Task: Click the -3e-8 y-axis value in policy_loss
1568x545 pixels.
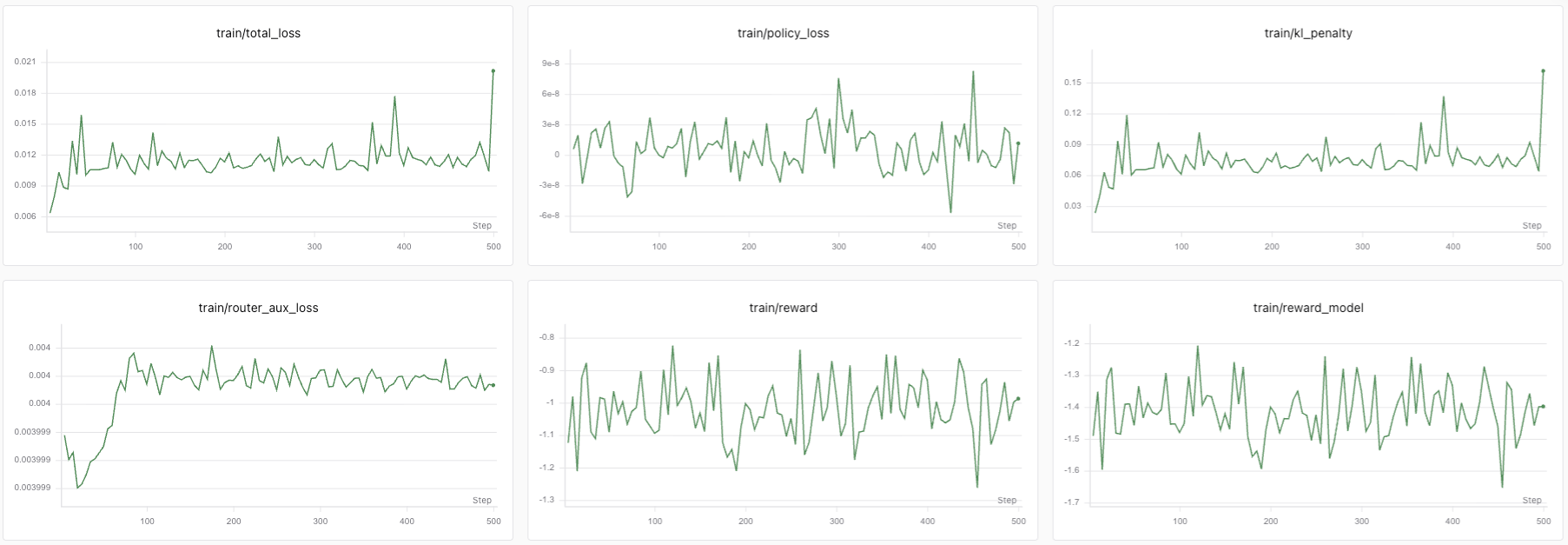Action: [x=548, y=185]
